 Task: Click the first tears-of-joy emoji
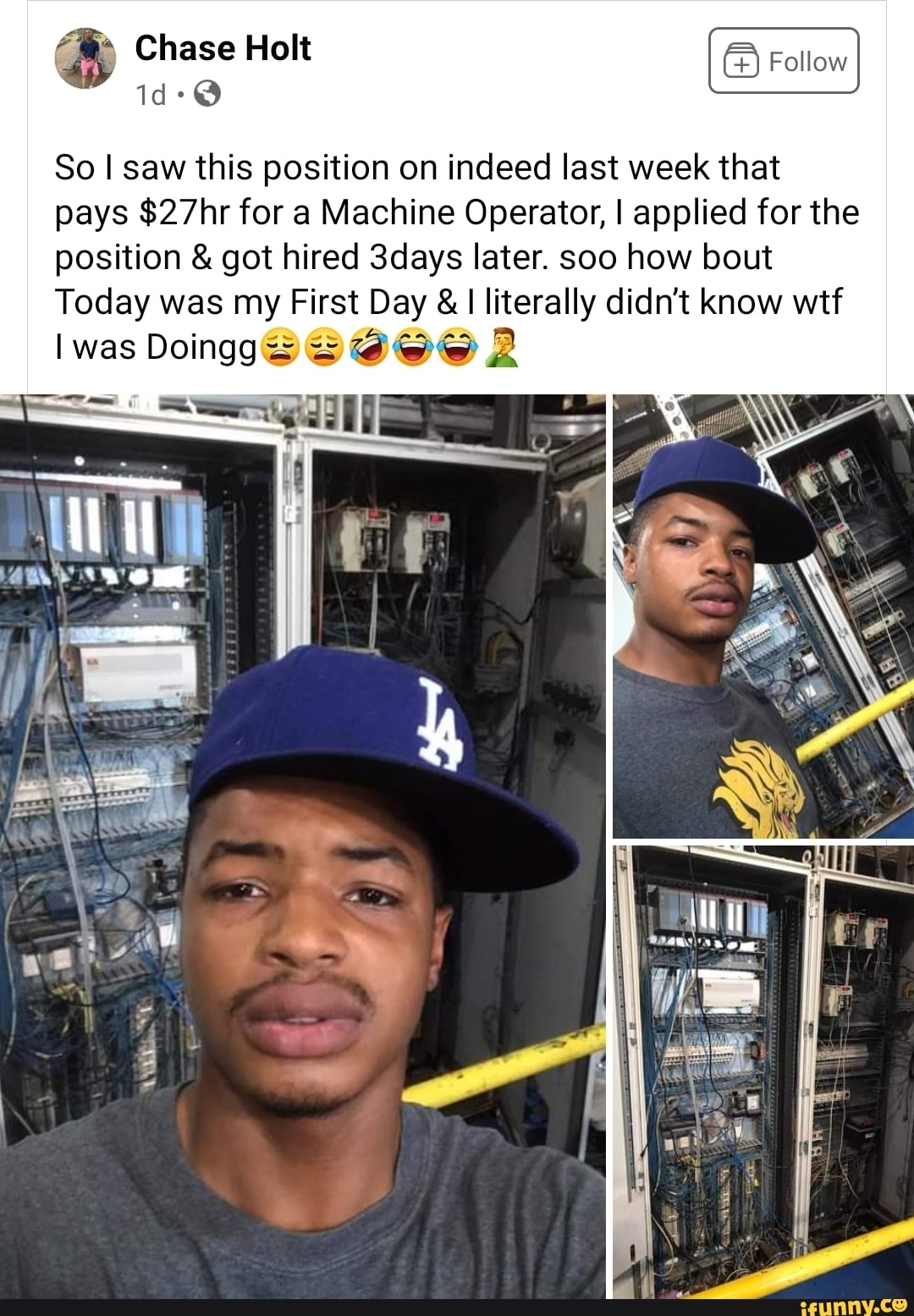[414, 347]
